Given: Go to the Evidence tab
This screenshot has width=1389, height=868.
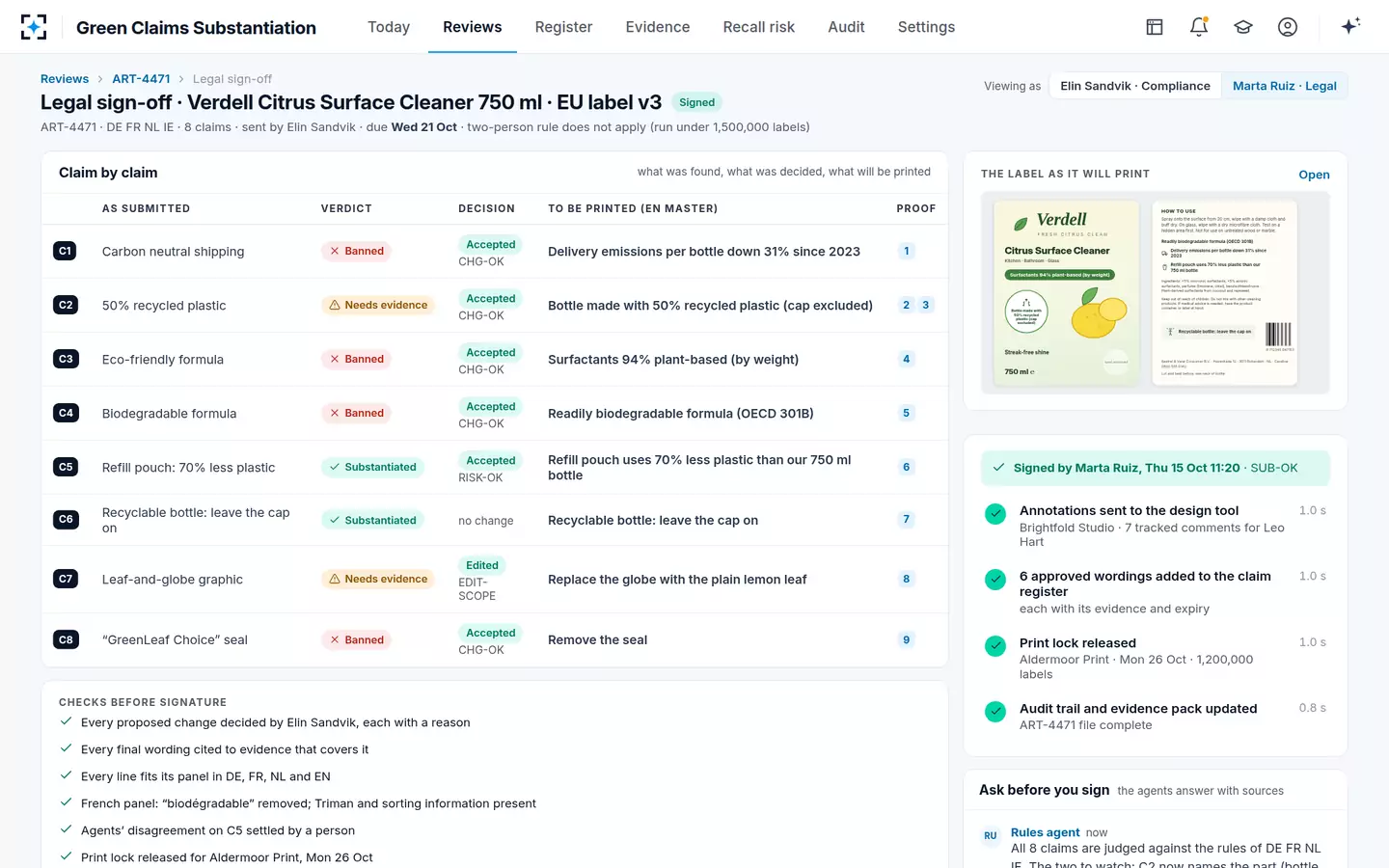Looking at the screenshot, I should click(658, 27).
